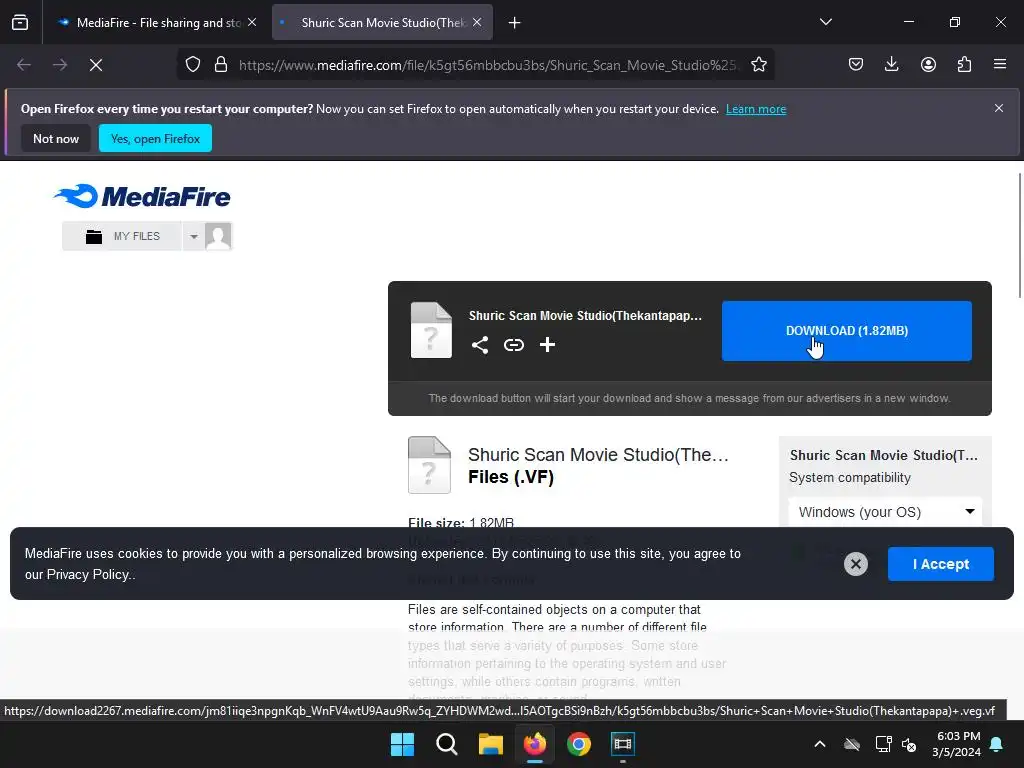1024x768 pixels.
Task: Open a new browser tab
Action: pos(515,23)
